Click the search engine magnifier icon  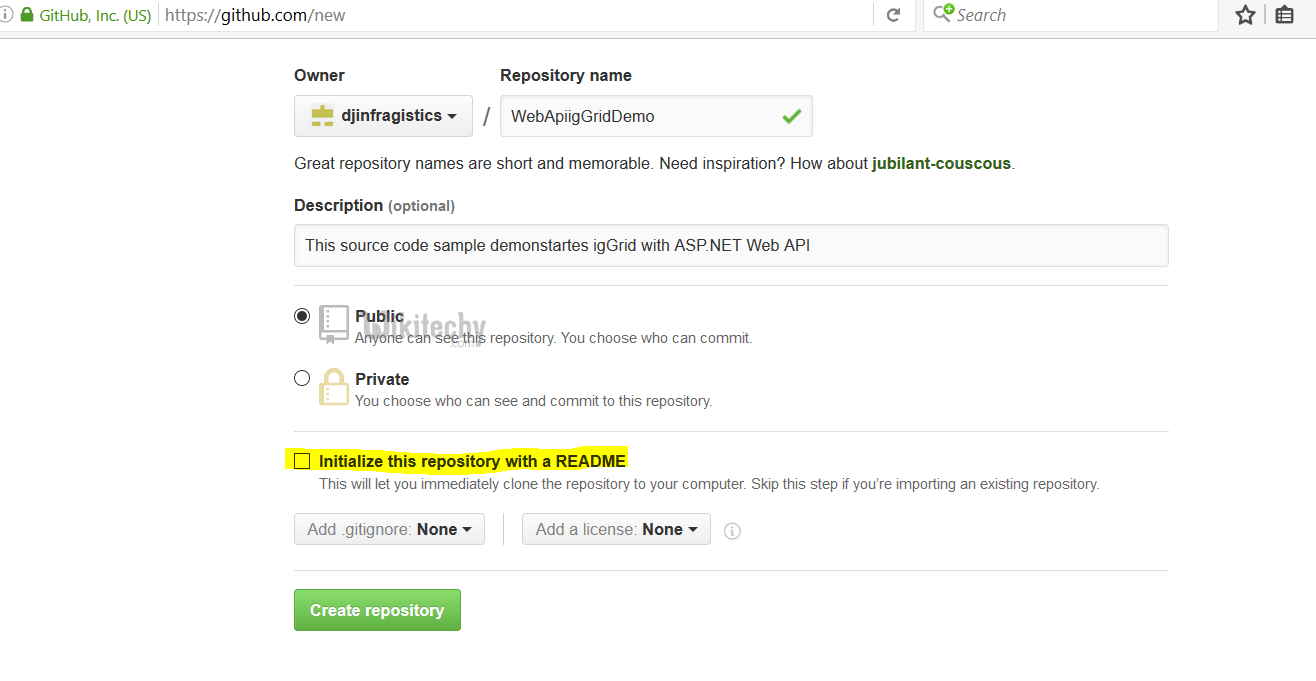[943, 14]
